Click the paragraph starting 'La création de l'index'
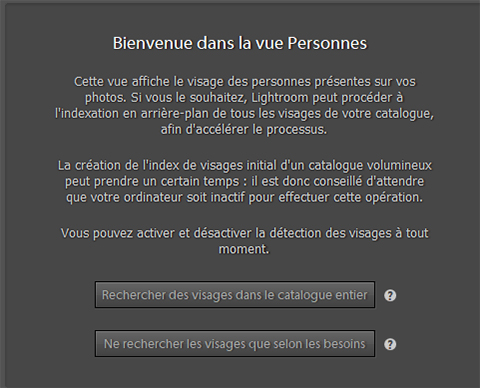 tap(244, 181)
